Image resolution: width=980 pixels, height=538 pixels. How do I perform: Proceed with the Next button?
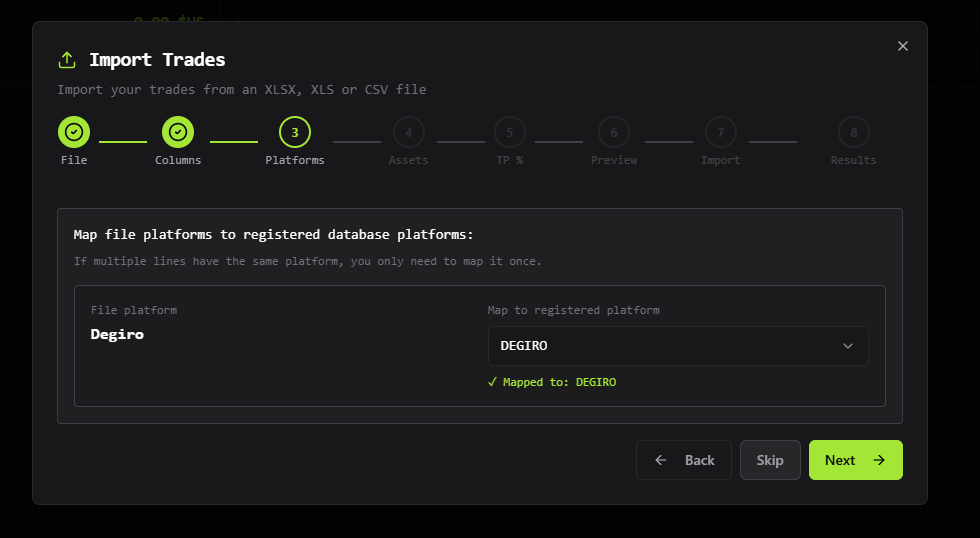click(x=856, y=460)
